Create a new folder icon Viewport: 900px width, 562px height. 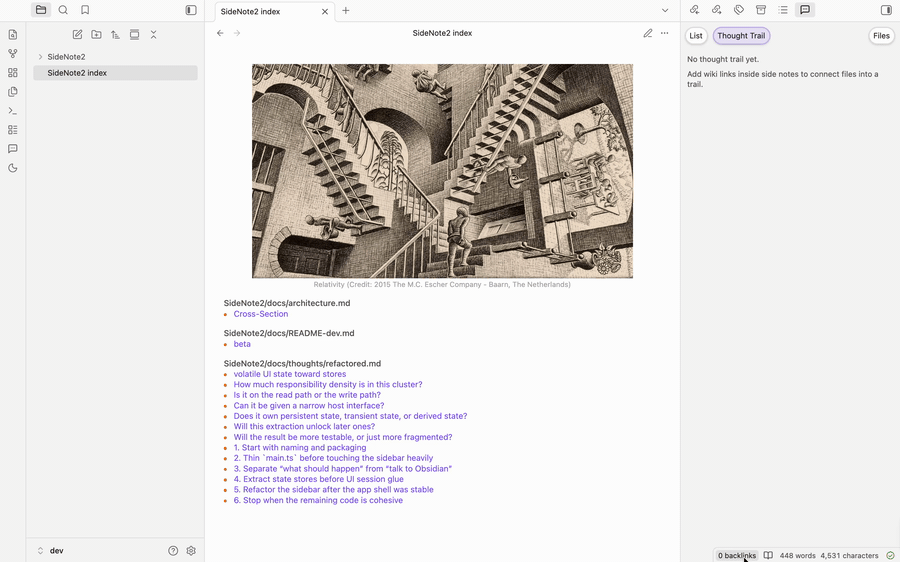[x=96, y=34]
